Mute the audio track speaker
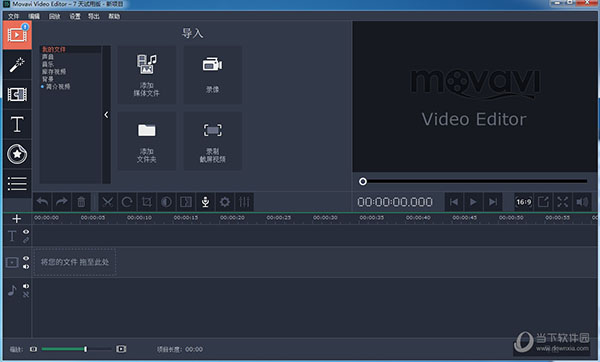 click(26, 286)
